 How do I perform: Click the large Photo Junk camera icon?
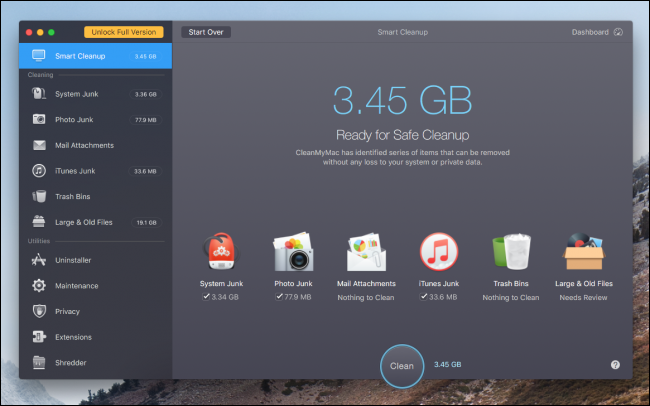click(293, 251)
